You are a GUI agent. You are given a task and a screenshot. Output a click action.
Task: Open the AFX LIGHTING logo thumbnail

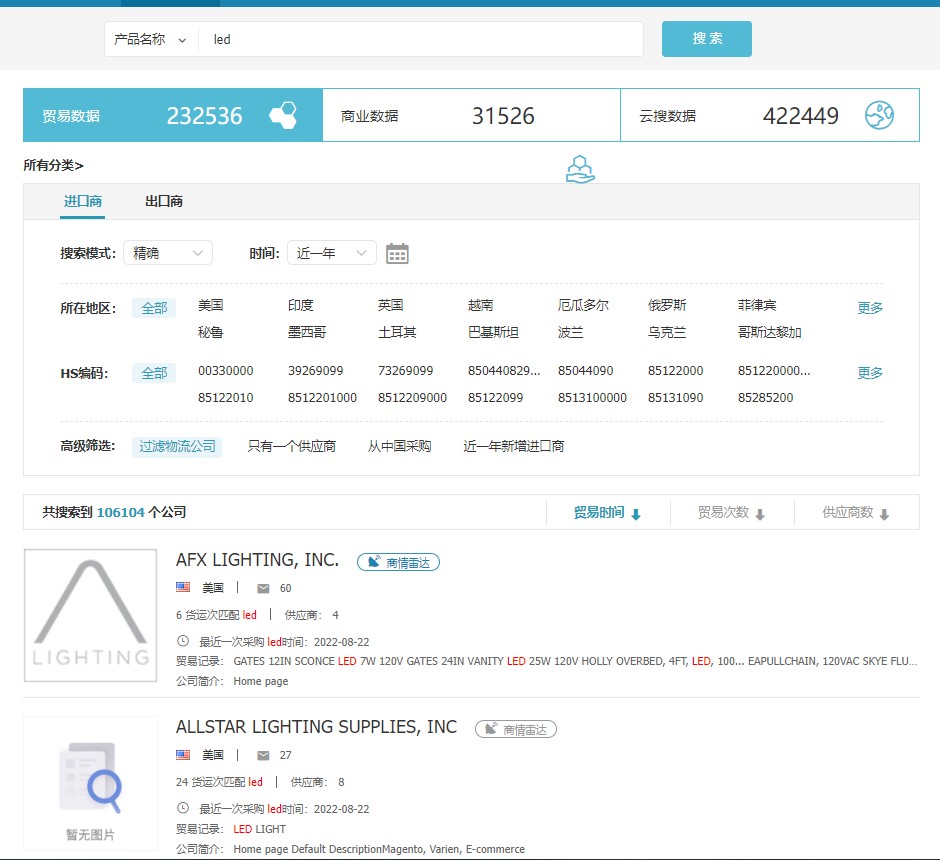[91, 615]
